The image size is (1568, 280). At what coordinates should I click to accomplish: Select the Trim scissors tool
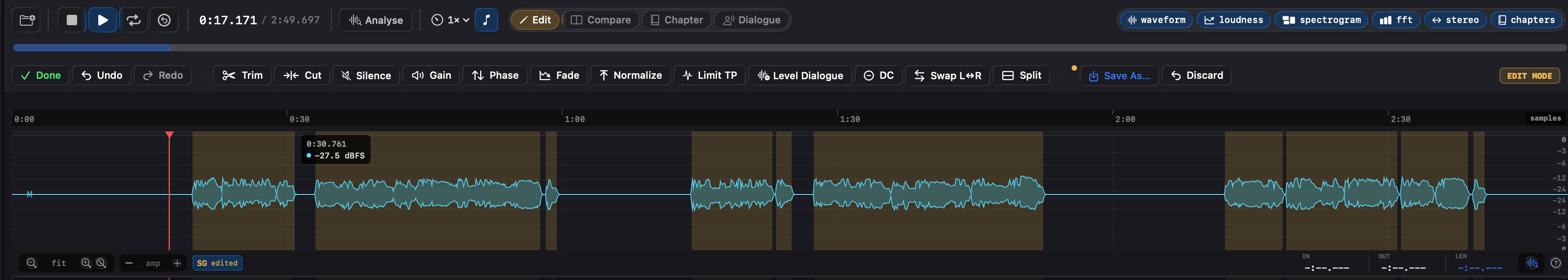[242, 75]
